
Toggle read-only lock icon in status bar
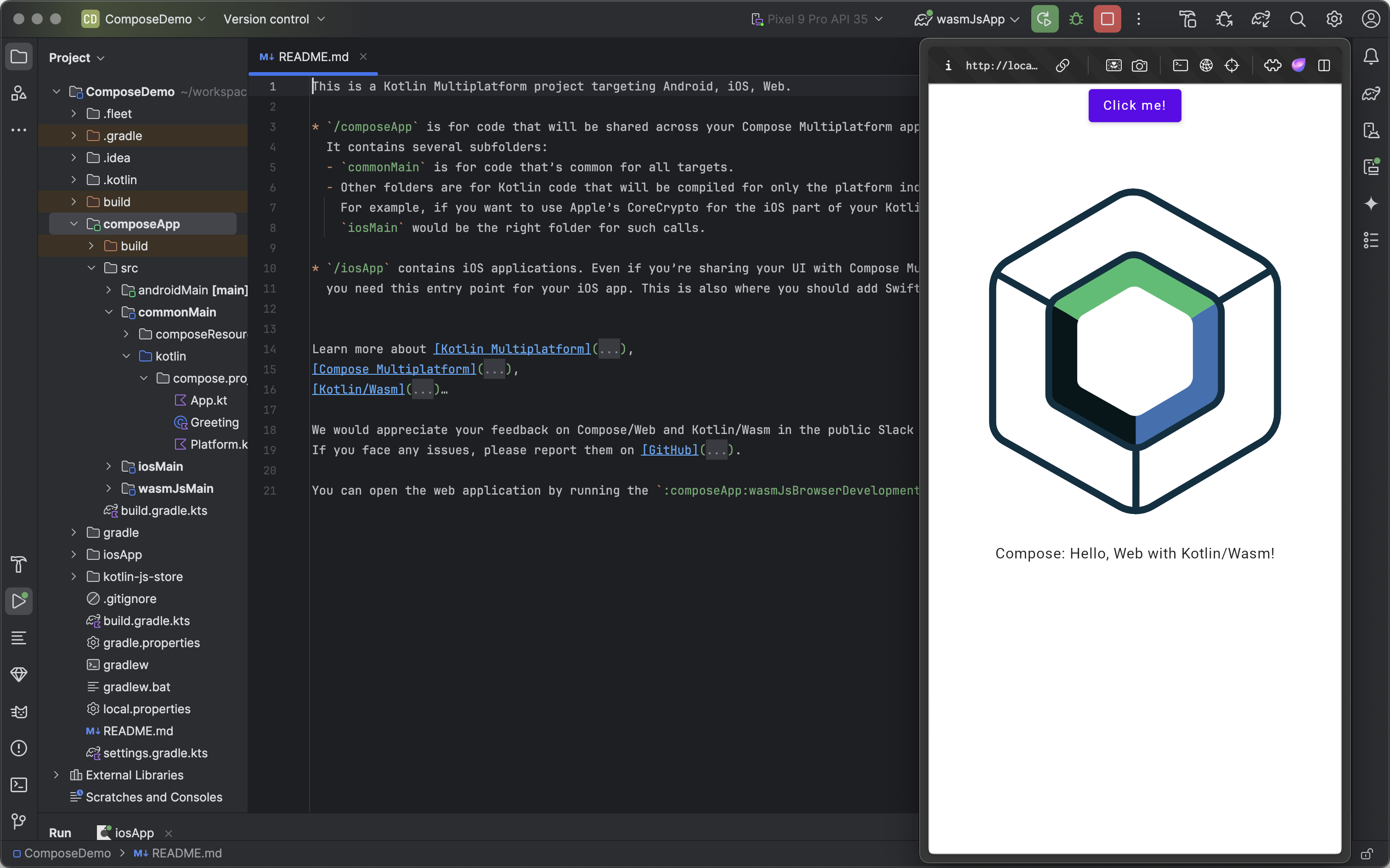coord(1367,854)
